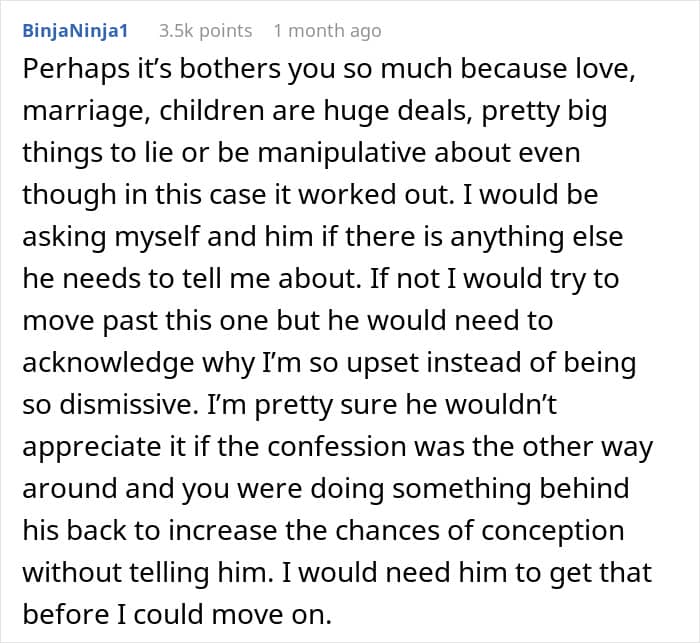The width and height of the screenshot is (700, 643).
Task: Click the 3.5k points score label
Action: click(x=206, y=31)
